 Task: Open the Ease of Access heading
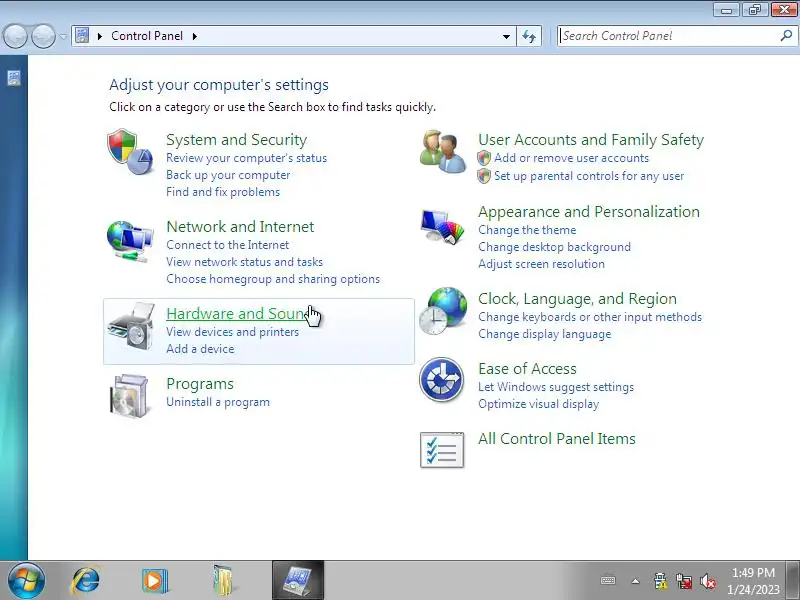(x=527, y=368)
